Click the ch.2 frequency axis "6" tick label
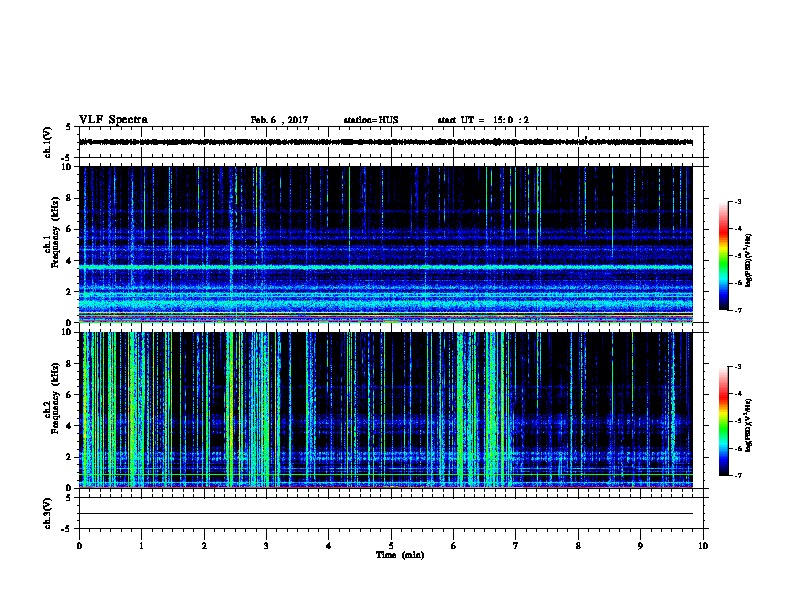Screen dimensions: 792x612 pos(70,395)
